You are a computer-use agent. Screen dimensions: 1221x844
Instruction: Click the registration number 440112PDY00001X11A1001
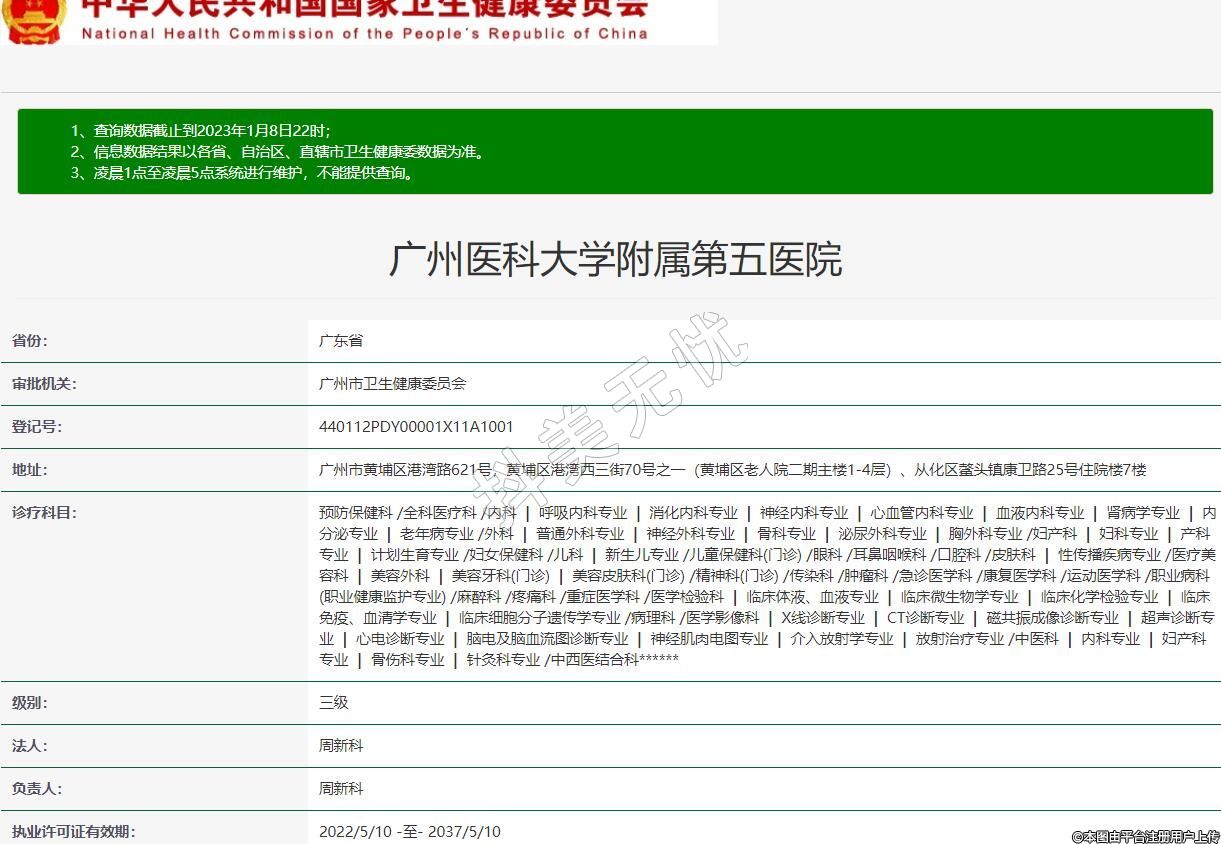point(416,427)
